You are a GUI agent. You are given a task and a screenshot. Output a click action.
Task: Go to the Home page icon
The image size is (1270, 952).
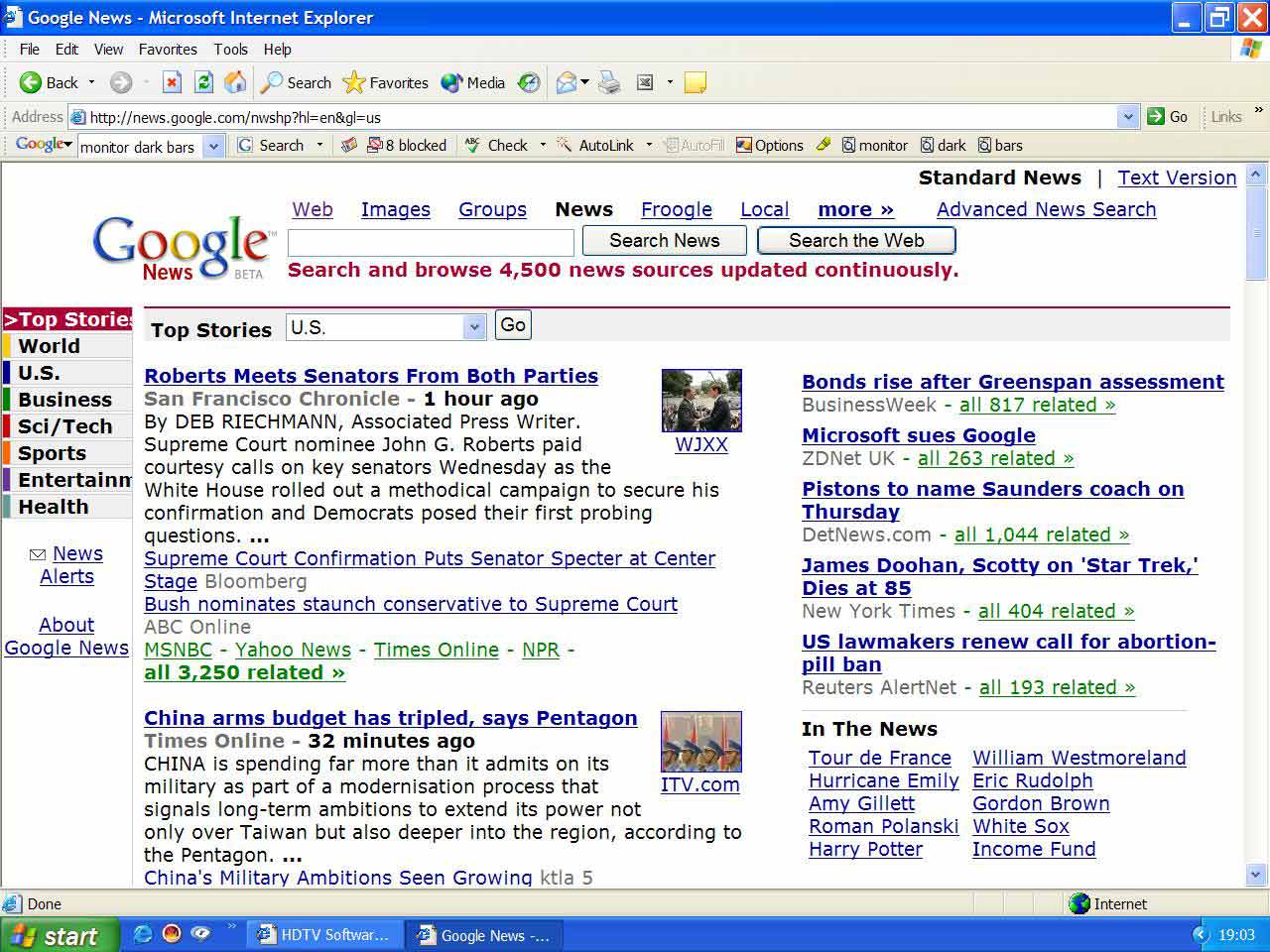tap(235, 83)
